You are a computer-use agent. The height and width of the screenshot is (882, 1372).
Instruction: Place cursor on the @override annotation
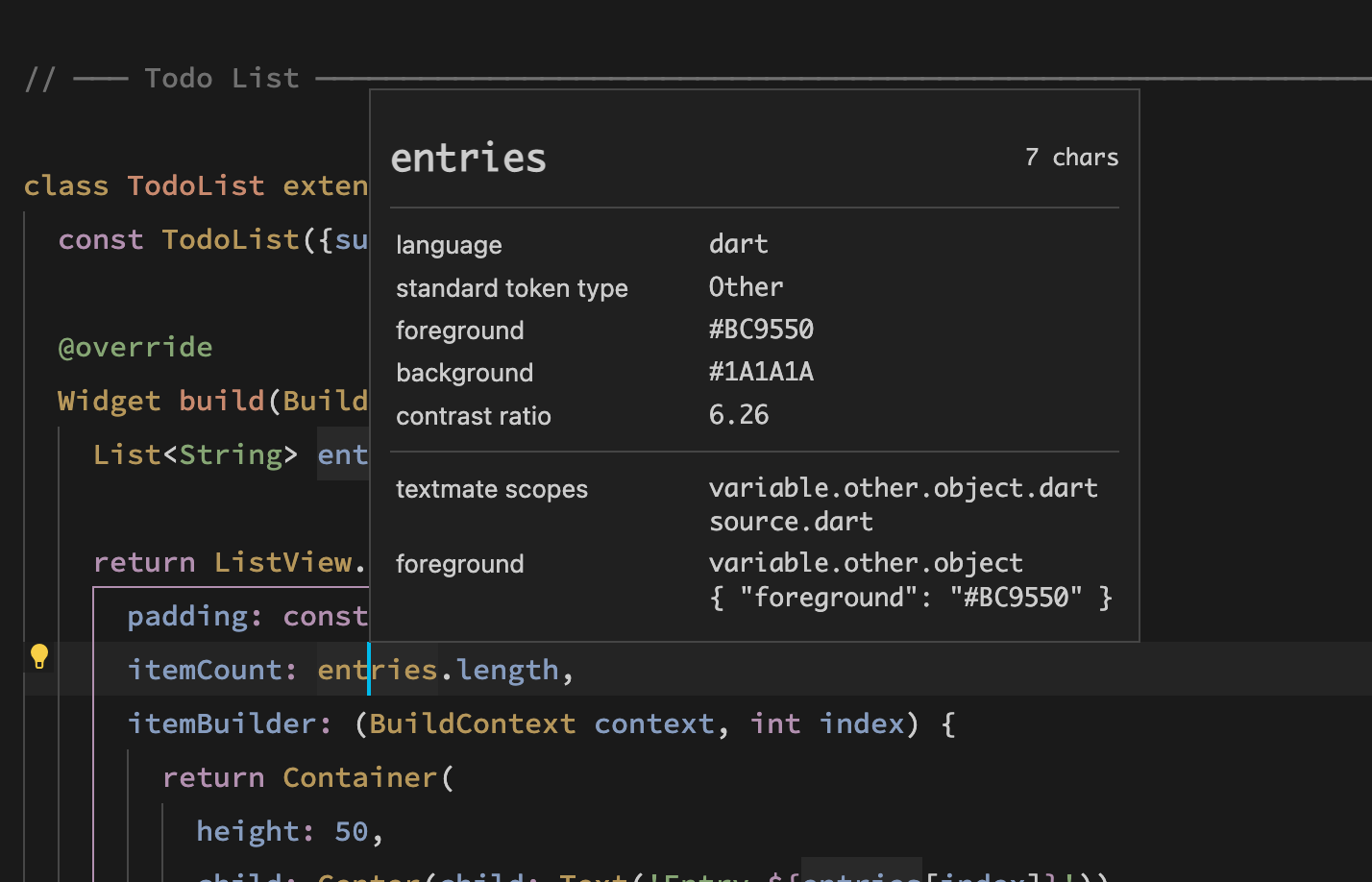tap(135, 347)
